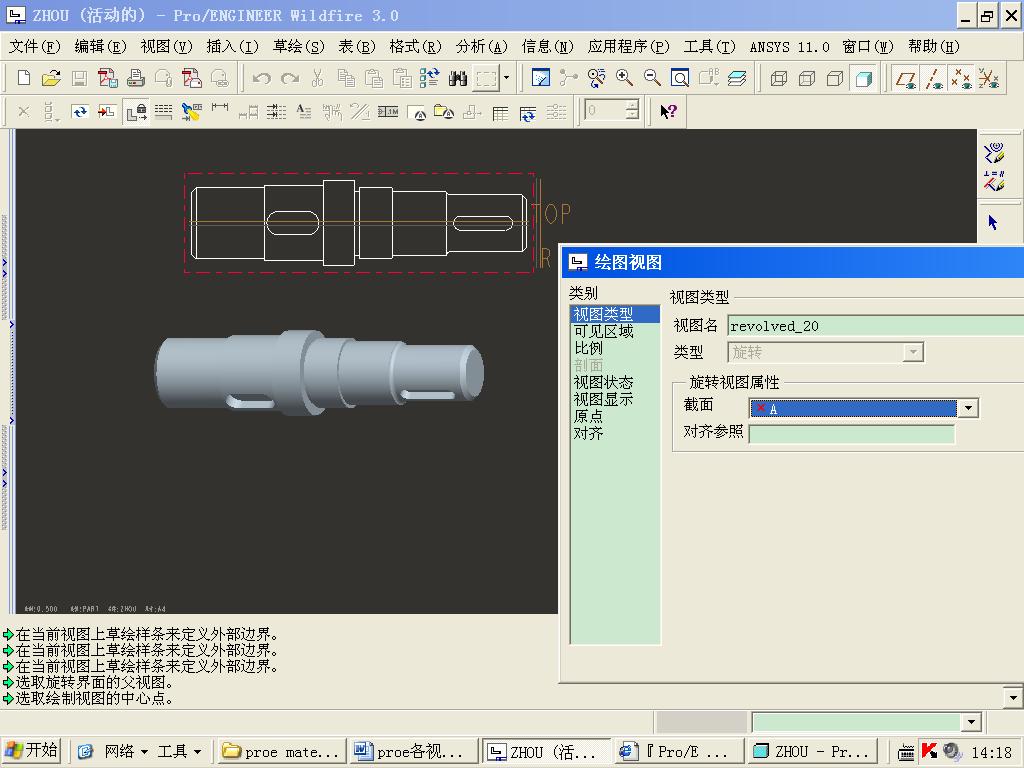Switch display to wireframe cube icon
Viewport: 1024px width, 768px height.
778,78
